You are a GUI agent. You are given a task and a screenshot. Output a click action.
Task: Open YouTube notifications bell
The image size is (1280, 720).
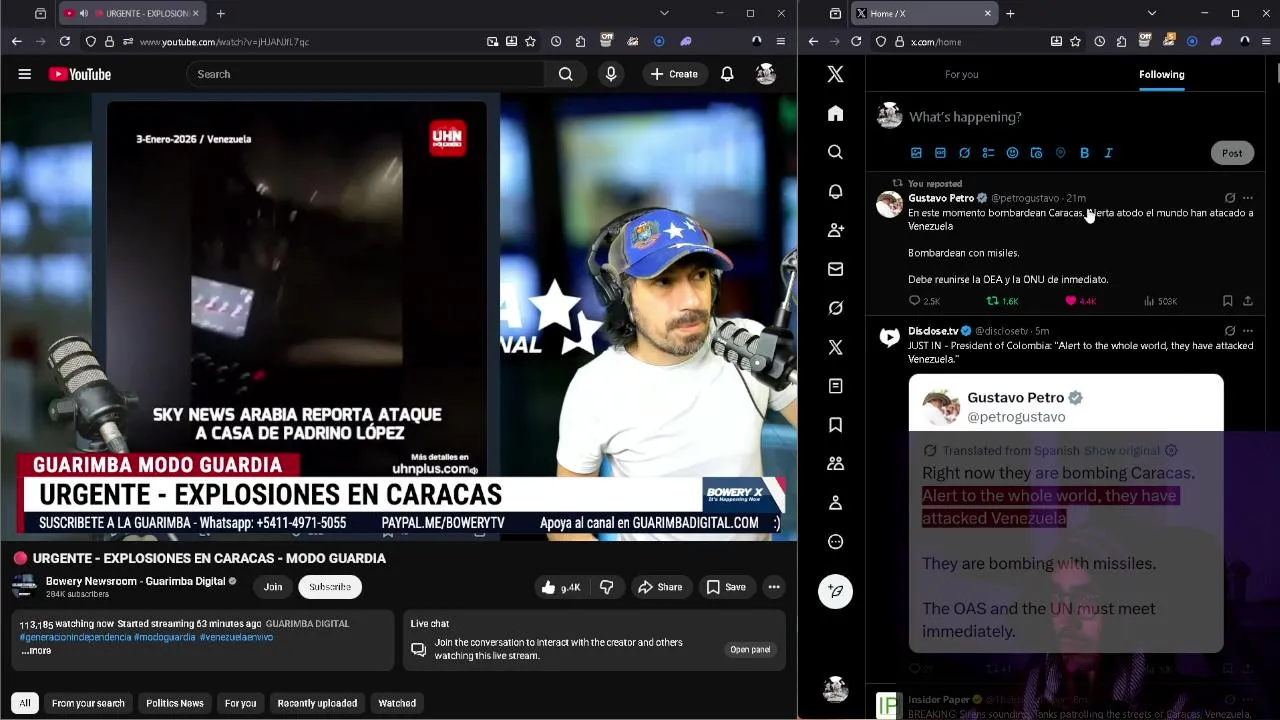(x=727, y=74)
